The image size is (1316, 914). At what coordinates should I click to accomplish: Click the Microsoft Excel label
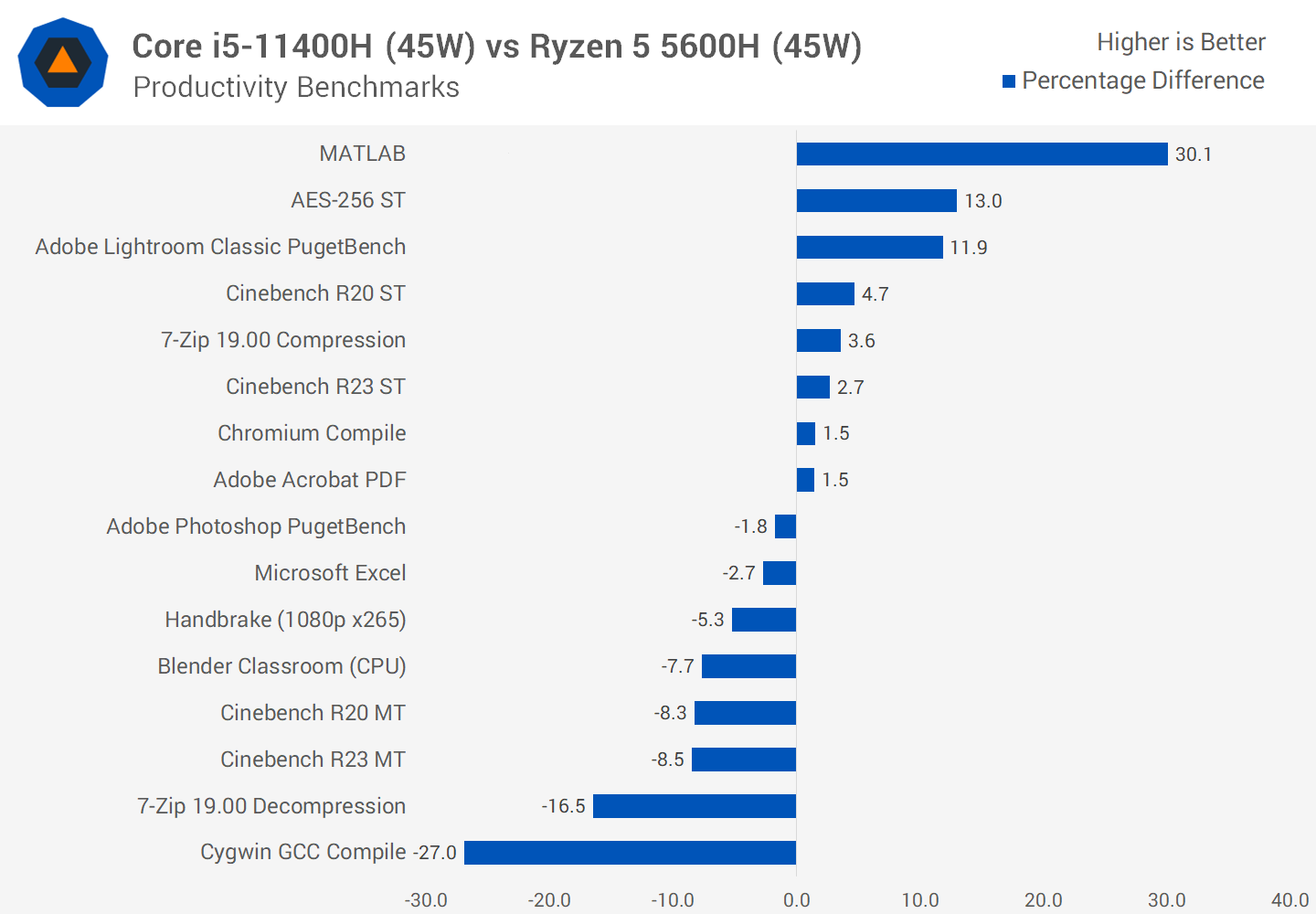(330, 573)
